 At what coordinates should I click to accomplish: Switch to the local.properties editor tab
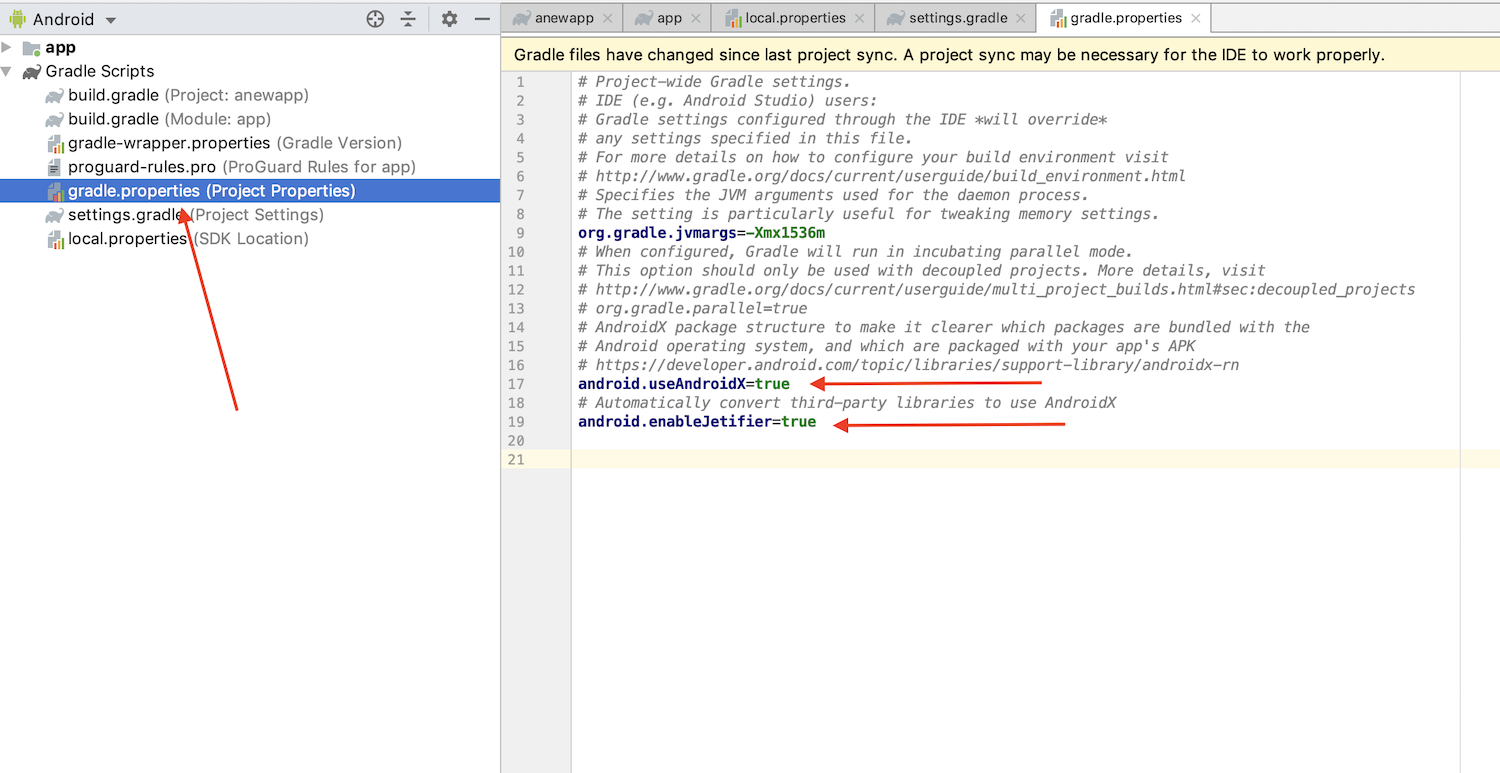793,18
